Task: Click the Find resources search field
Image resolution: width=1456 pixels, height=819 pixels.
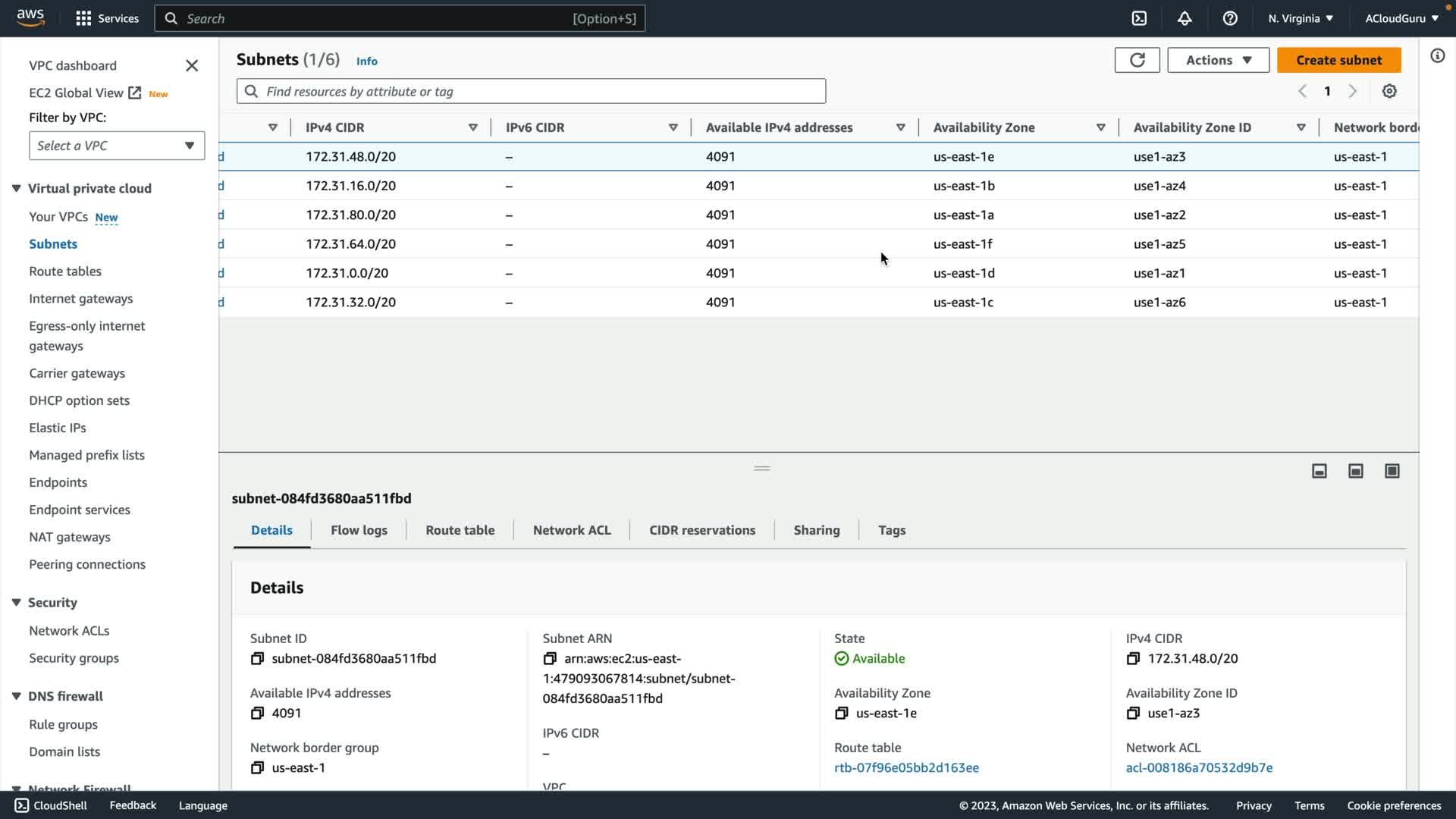Action: (x=531, y=91)
